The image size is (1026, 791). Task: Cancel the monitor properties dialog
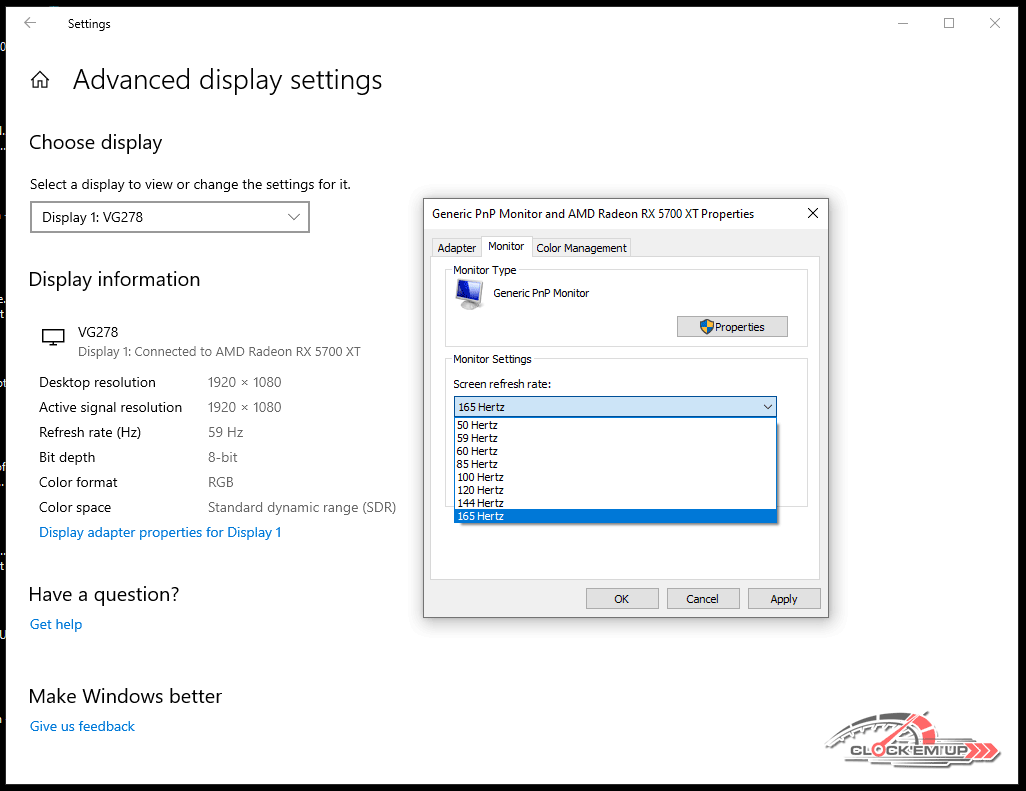coord(702,599)
